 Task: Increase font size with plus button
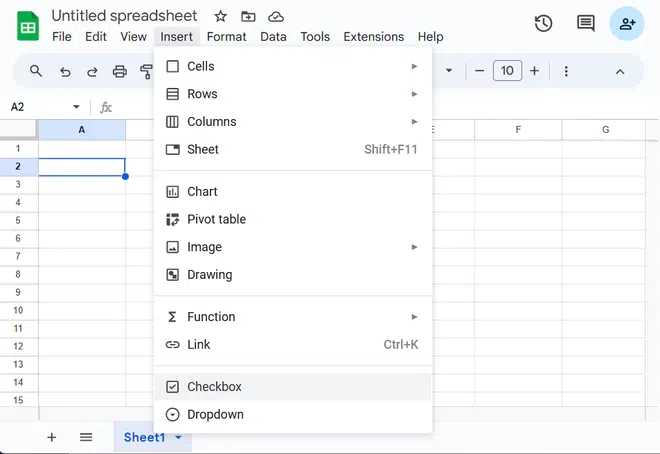point(534,71)
